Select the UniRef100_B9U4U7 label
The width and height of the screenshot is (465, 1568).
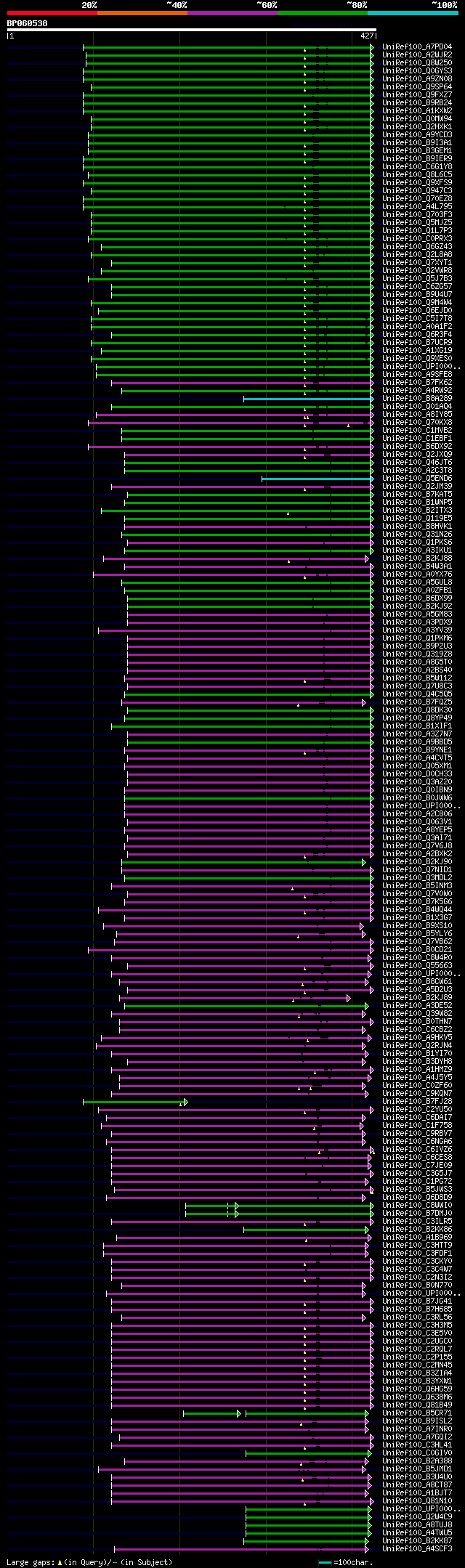[417, 295]
